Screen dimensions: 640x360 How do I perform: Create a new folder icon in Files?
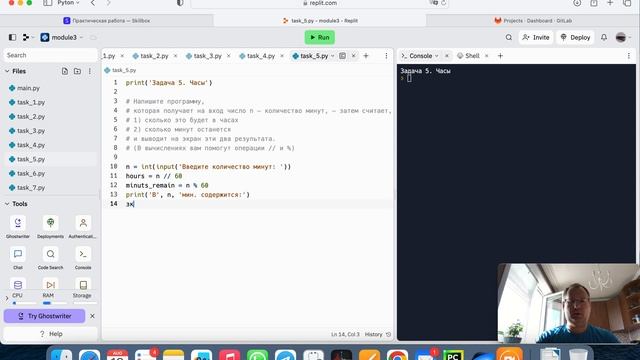78,71
